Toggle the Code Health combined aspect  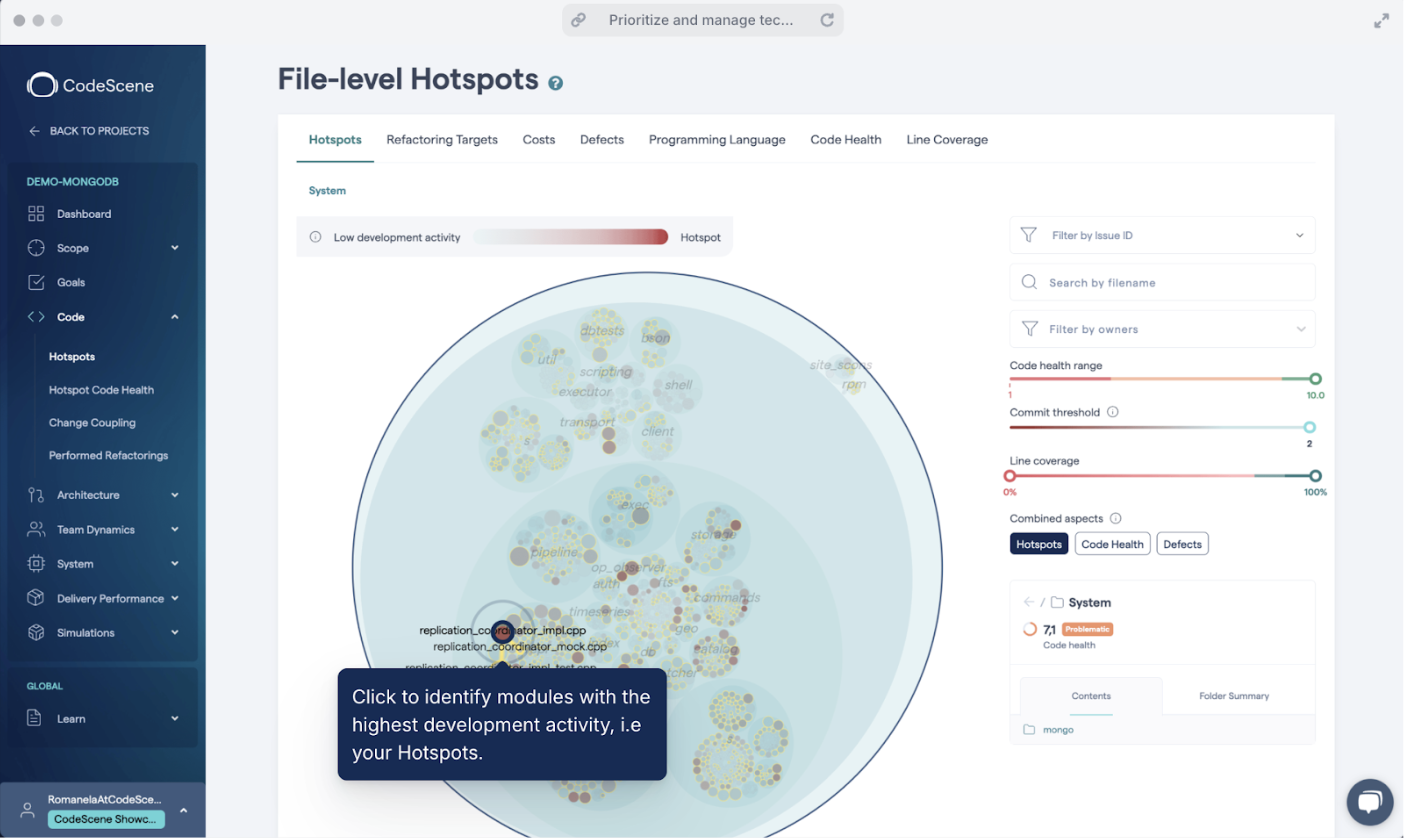1112,544
